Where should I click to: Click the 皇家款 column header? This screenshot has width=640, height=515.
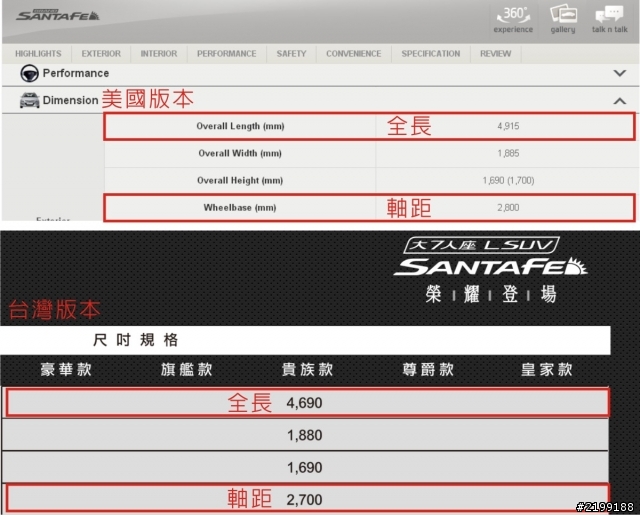tap(547, 370)
